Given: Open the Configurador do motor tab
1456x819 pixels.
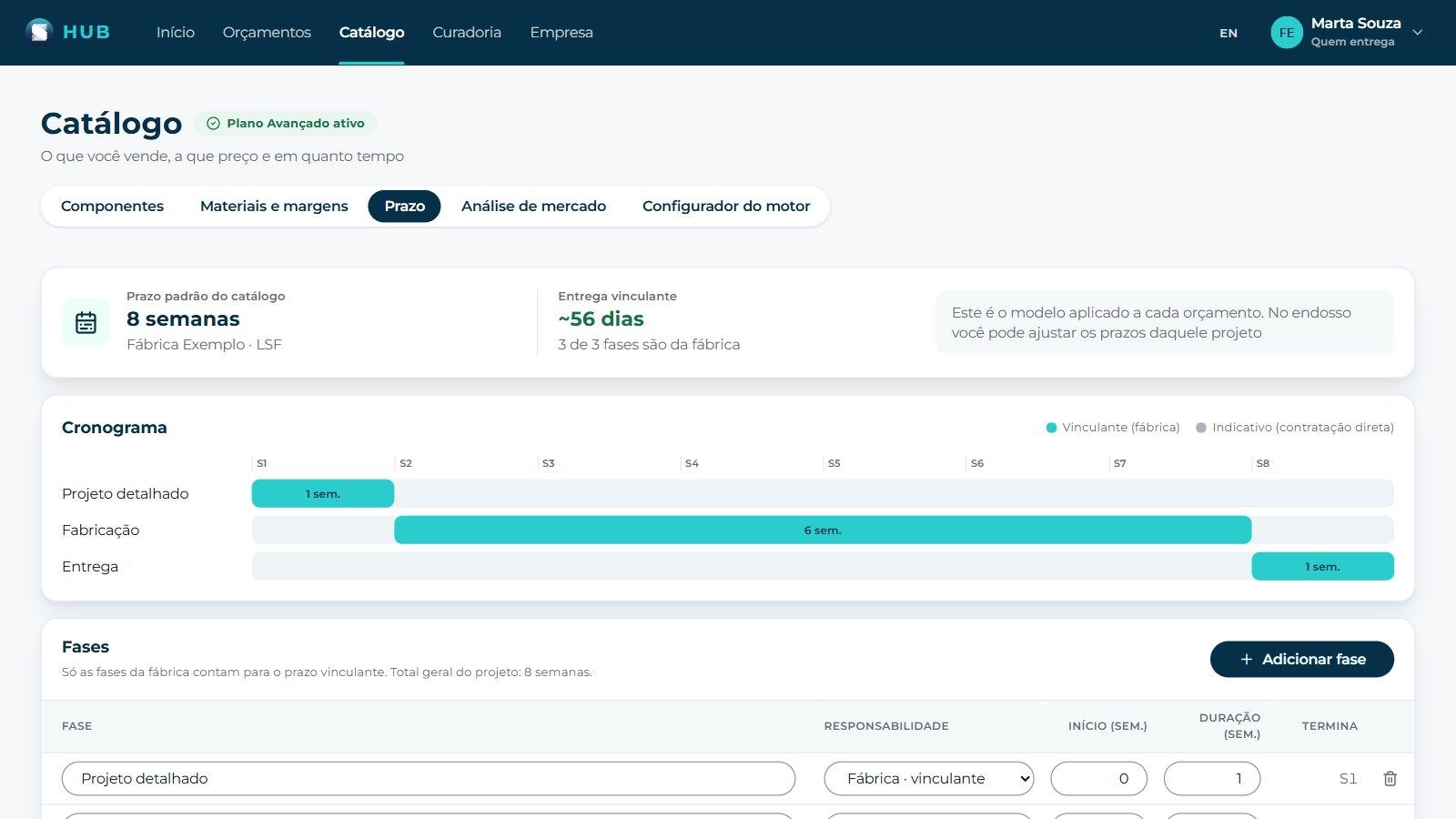Looking at the screenshot, I should click(x=726, y=207).
